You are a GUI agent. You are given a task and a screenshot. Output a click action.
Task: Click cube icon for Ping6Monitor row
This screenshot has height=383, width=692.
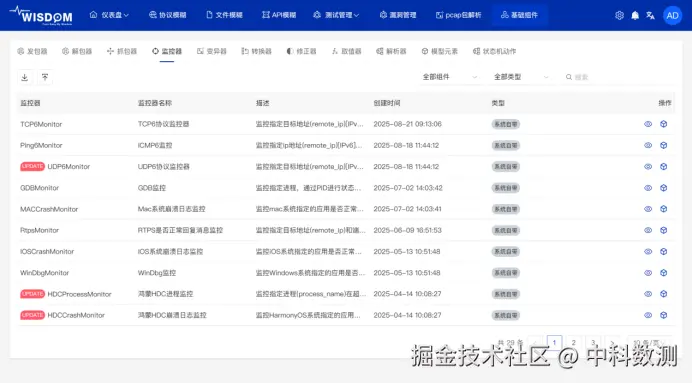coord(663,145)
